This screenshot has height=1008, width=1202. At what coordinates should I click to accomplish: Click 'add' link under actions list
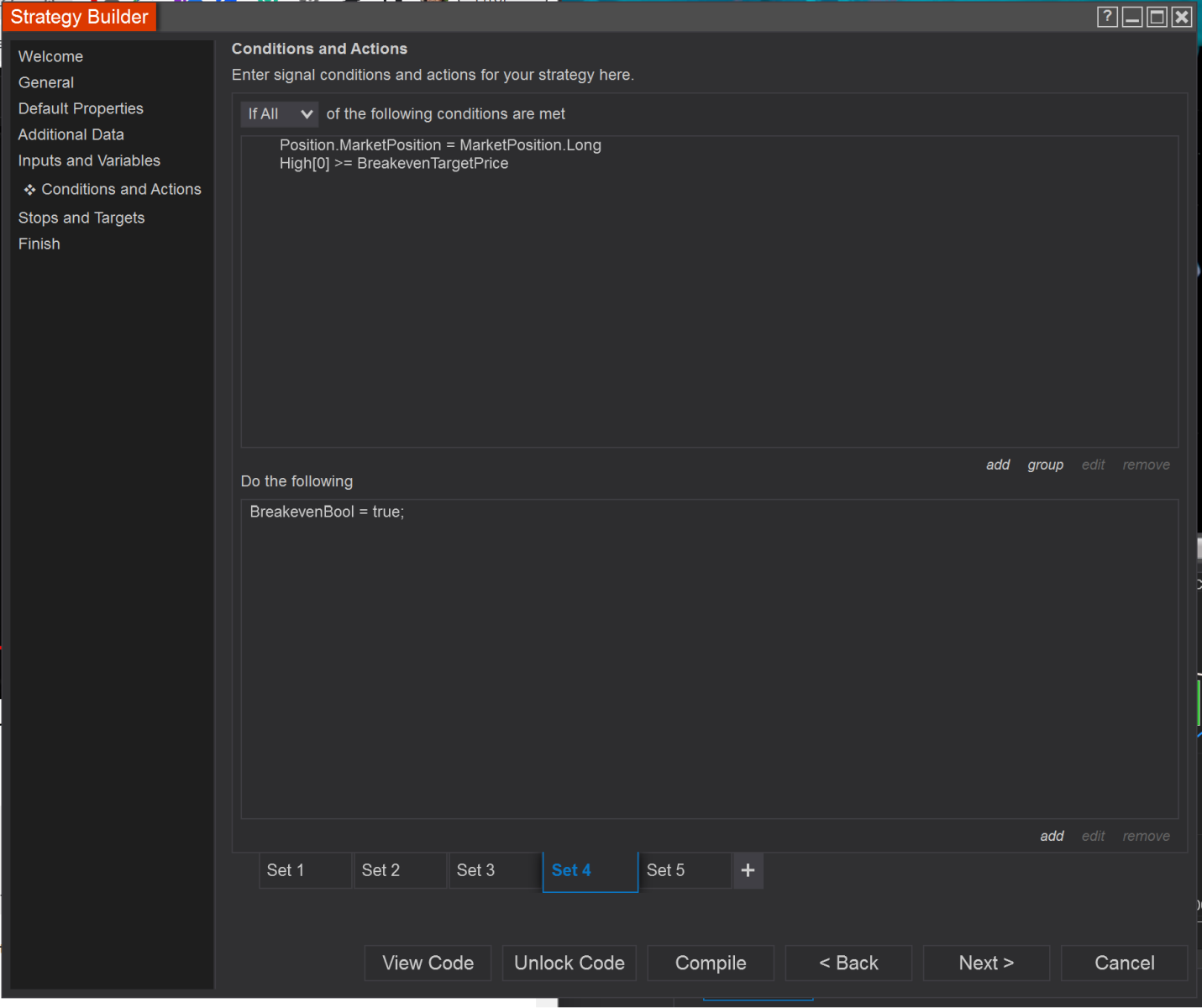click(1052, 836)
